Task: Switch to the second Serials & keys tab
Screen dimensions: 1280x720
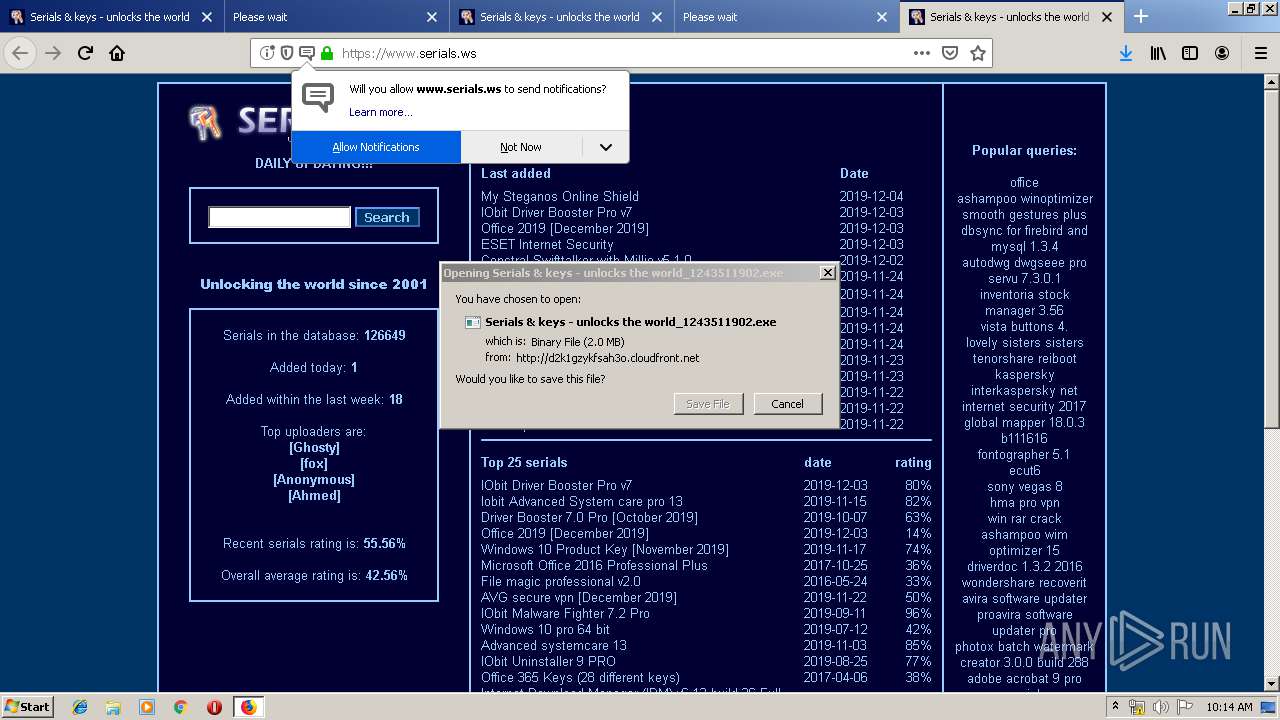Action: coord(561,17)
